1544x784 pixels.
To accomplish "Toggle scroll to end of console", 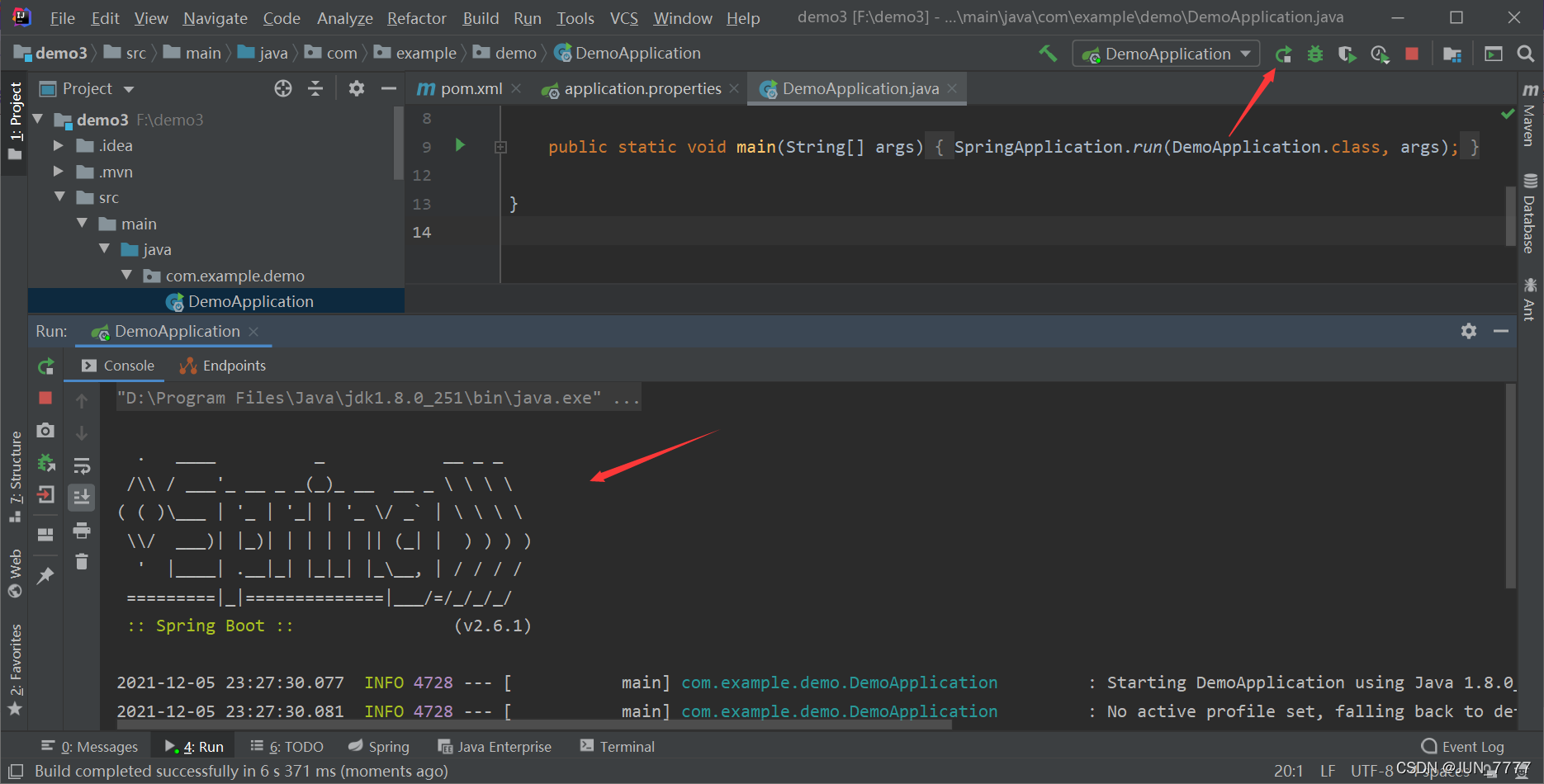I will tap(82, 498).
